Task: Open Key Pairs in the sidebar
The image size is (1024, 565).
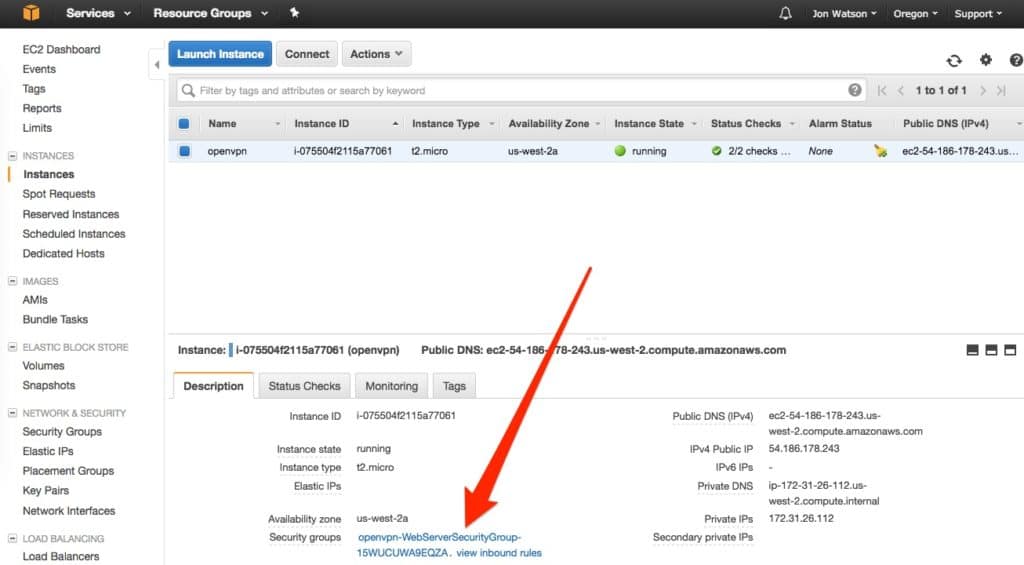Action: [46, 491]
